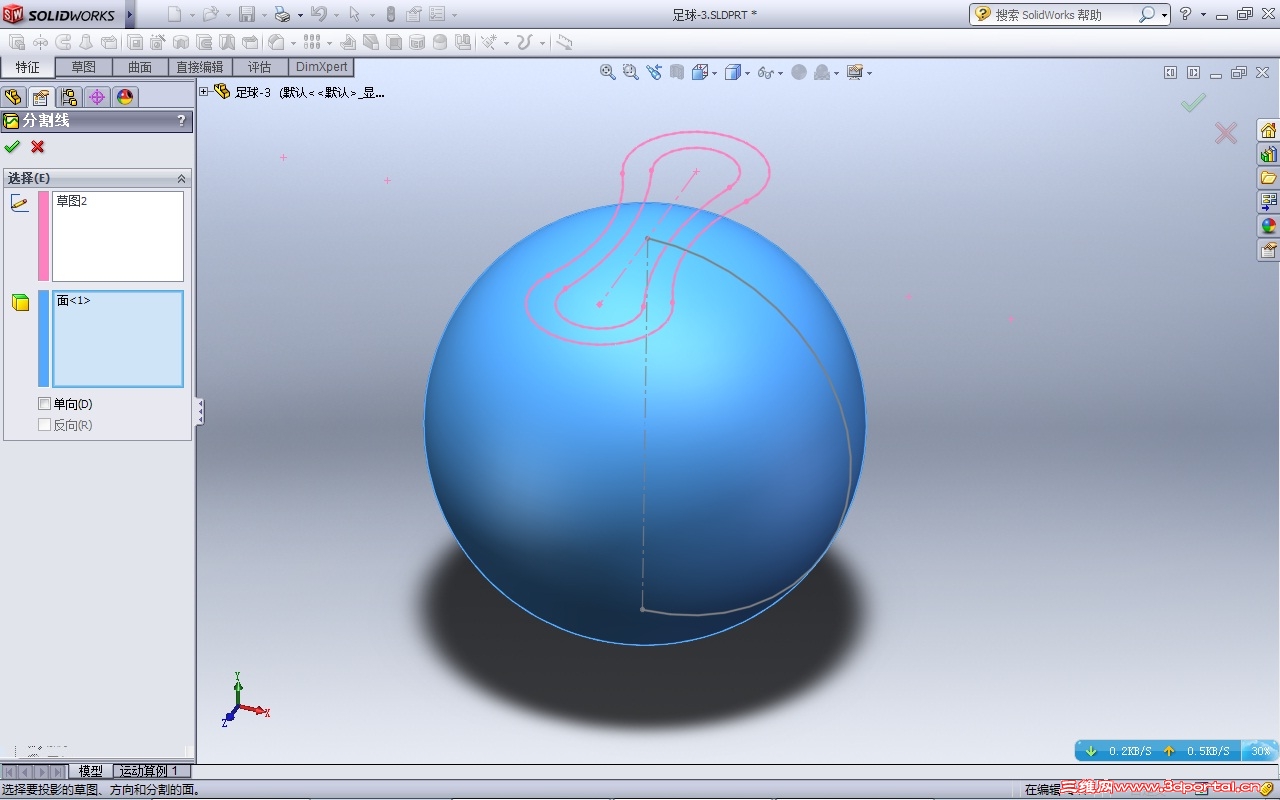Click the Open file icon
This screenshot has width=1280, height=800.
[x=210, y=14]
